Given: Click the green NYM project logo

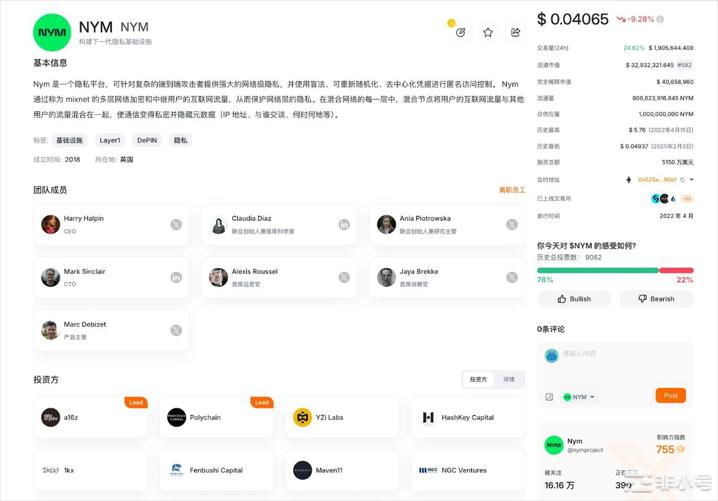Looking at the screenshot, I should [x=52, y=33].
